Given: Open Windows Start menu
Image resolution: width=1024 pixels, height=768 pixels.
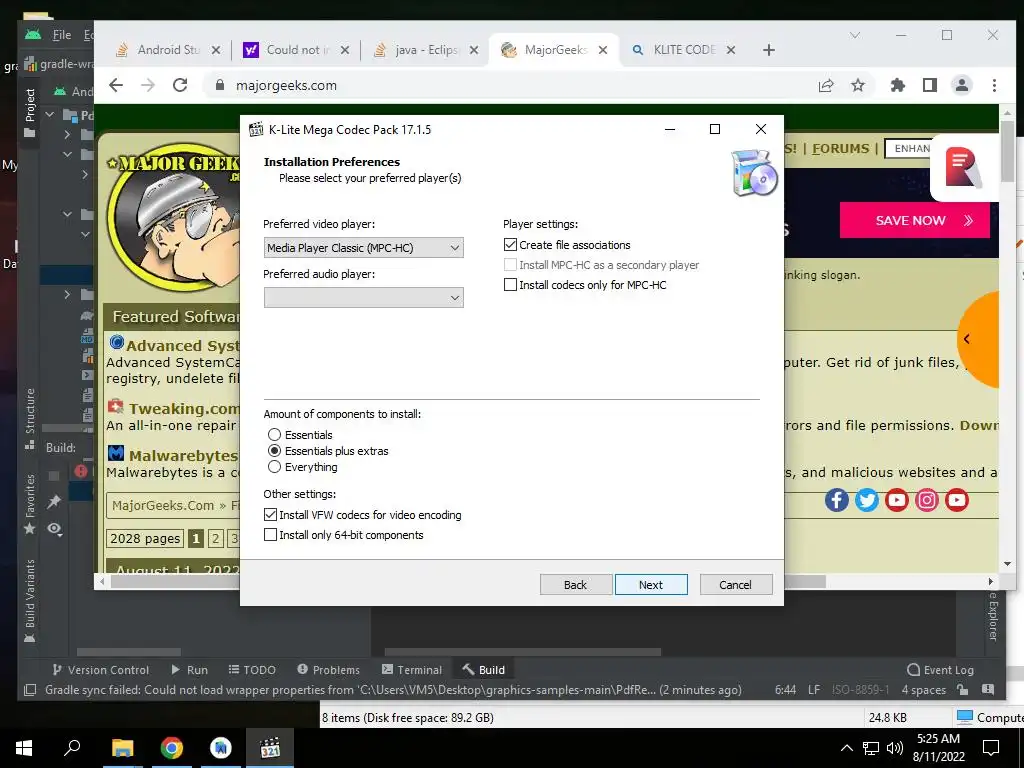Looking at the screenshot, I should click(24, 748).
